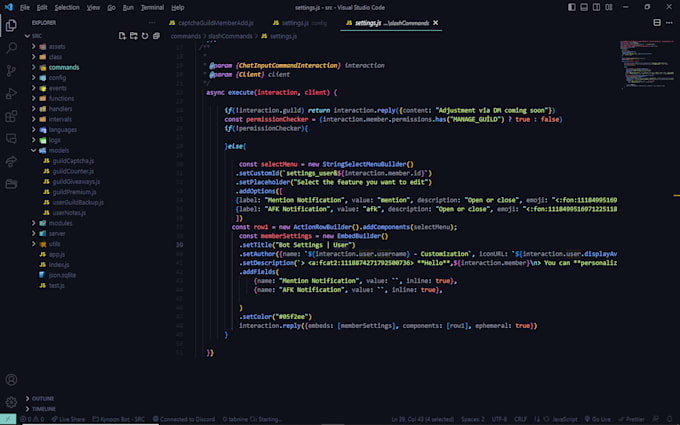Open the Extensions view
680x425 pixels.
coord(11,116)
